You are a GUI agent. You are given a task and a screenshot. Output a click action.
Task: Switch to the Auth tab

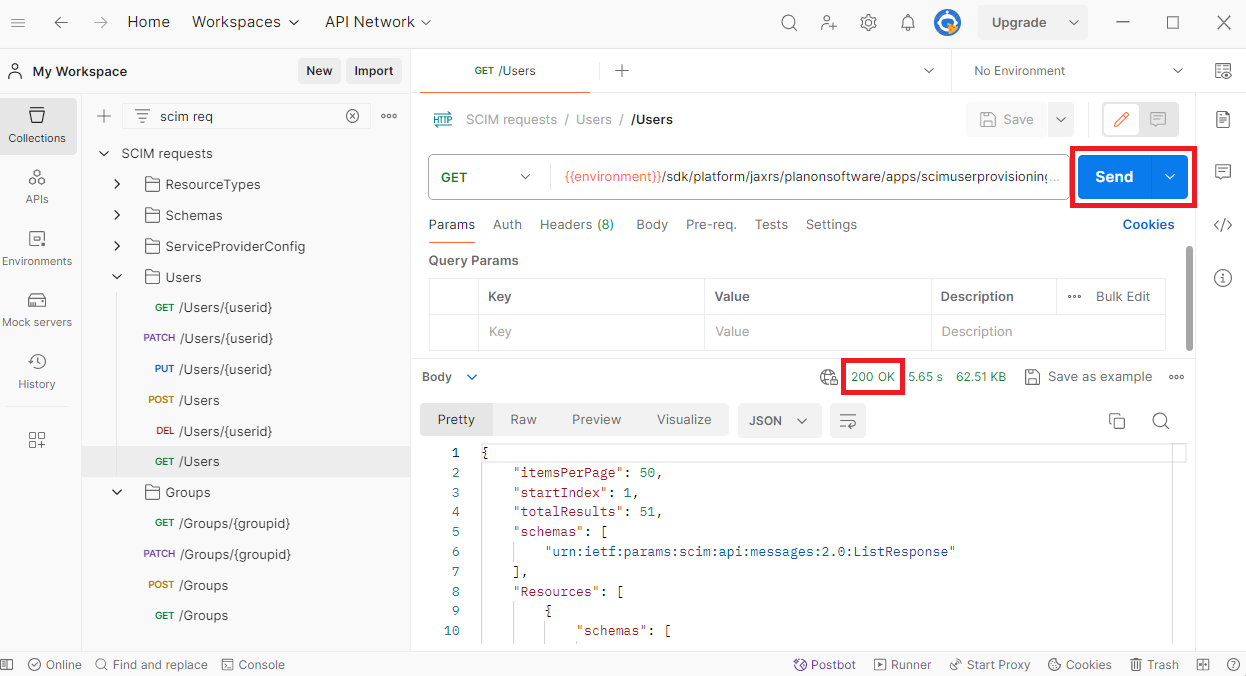pos(507,224)
